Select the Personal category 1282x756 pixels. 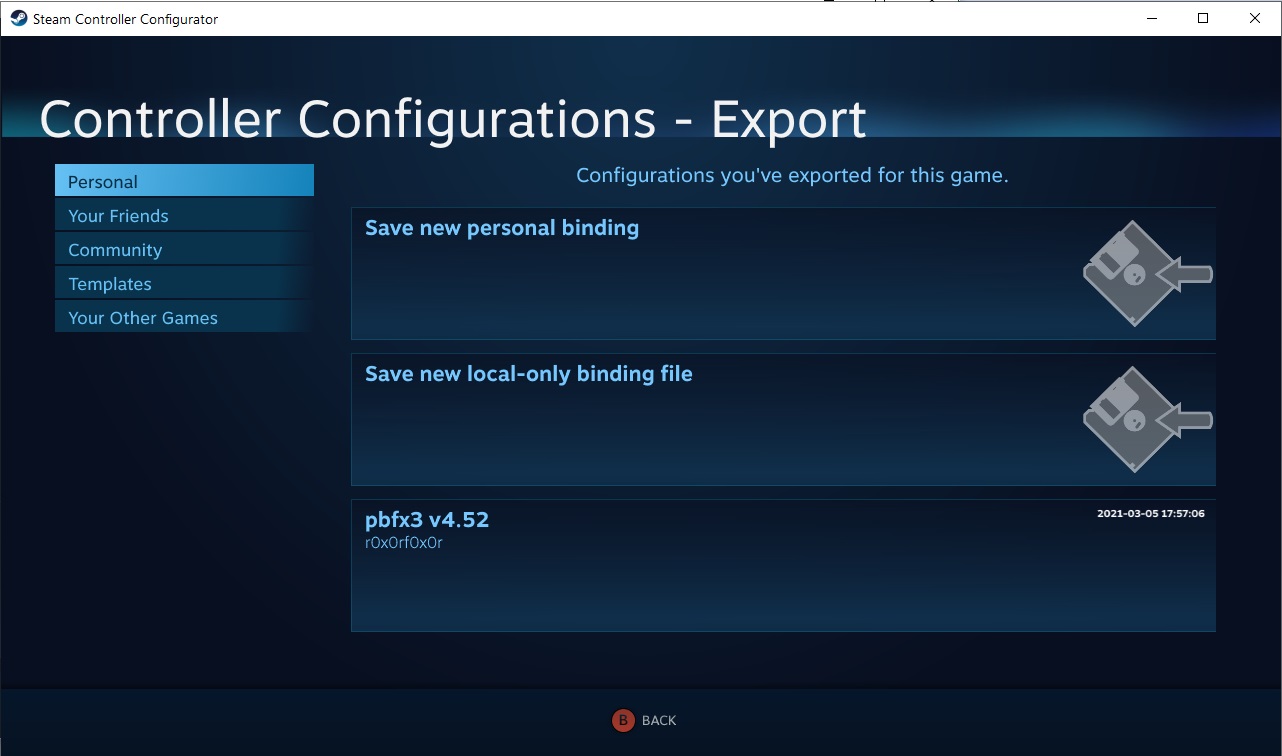184,181
